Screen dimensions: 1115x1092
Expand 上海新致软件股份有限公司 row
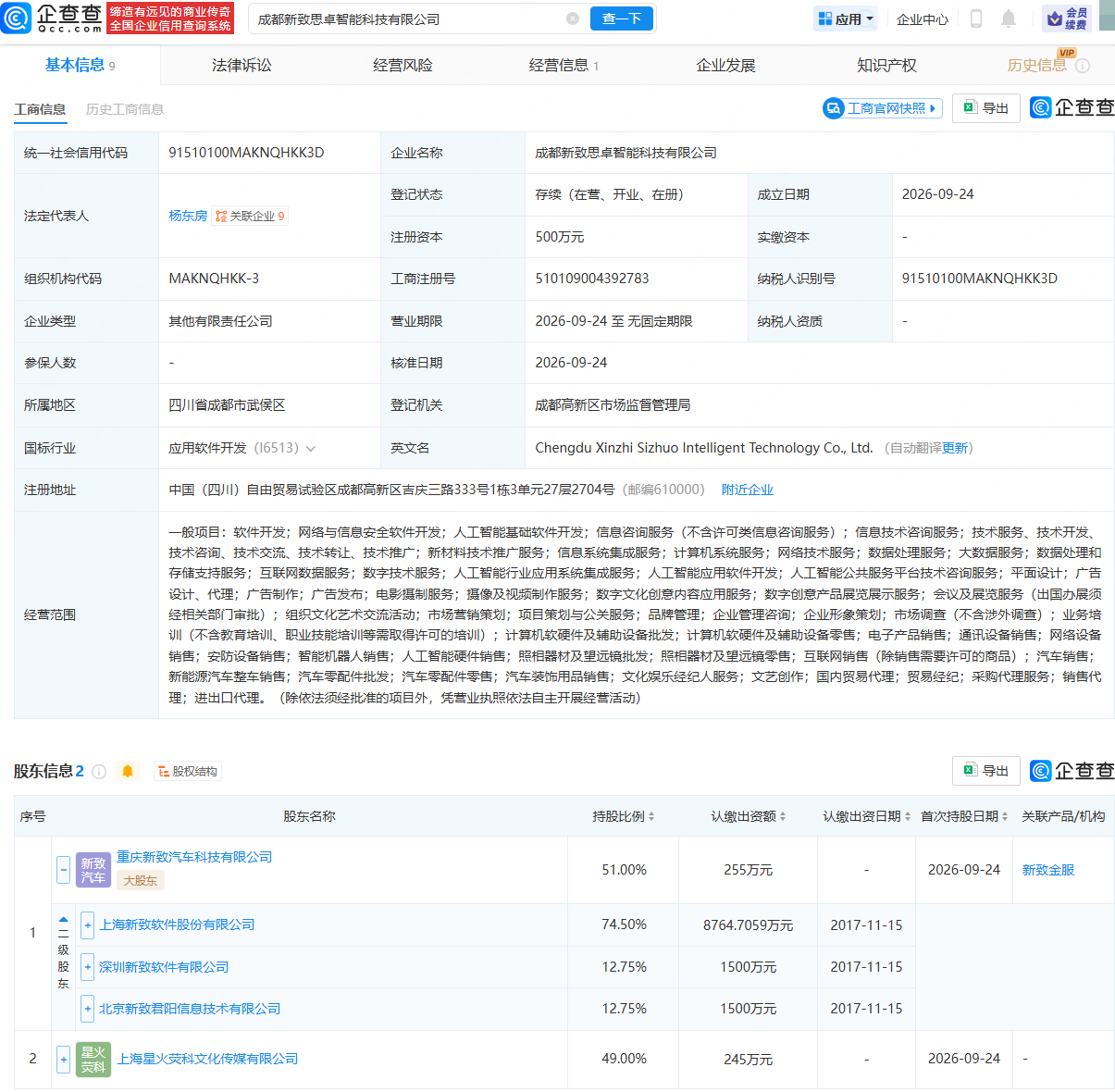(88, 925)
